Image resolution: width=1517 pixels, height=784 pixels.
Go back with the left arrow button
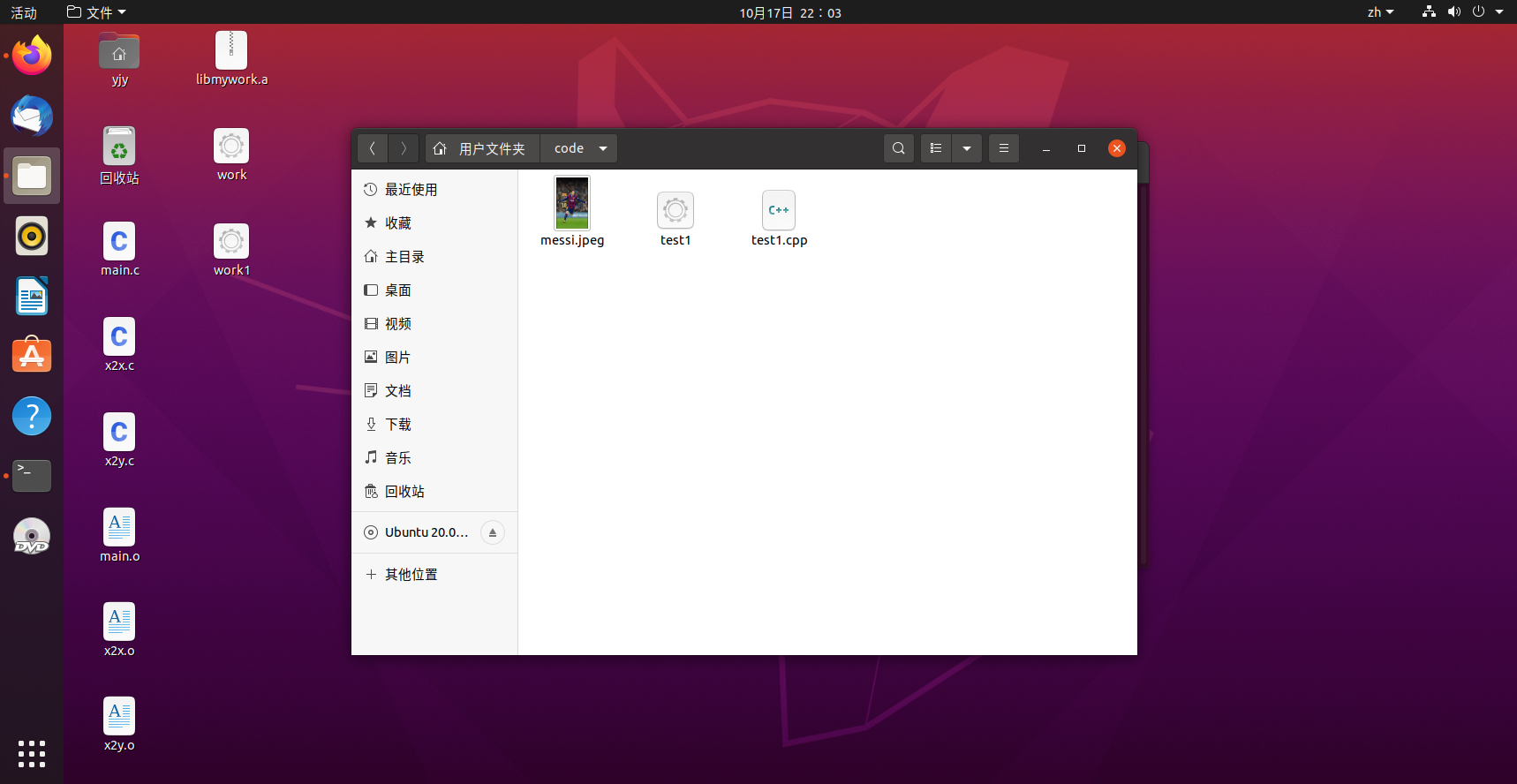(x=373, y=148)
